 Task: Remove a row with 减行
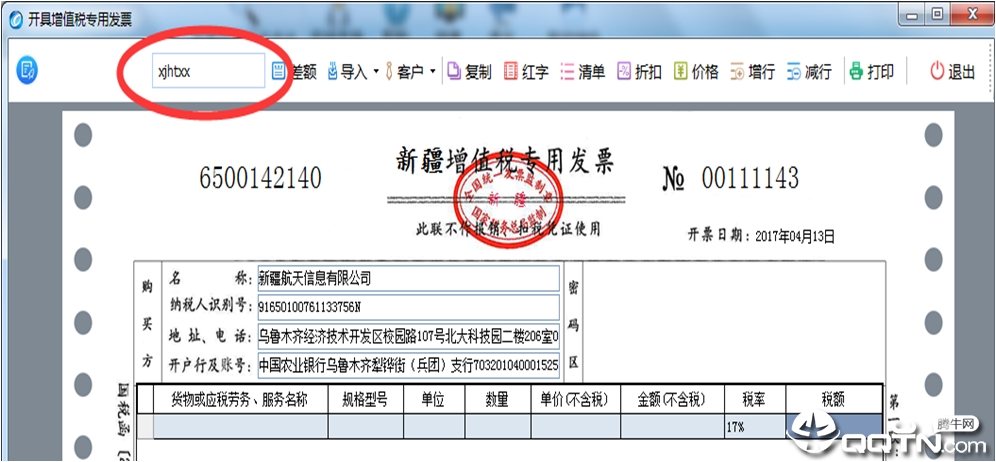click(x=809, y=71)
